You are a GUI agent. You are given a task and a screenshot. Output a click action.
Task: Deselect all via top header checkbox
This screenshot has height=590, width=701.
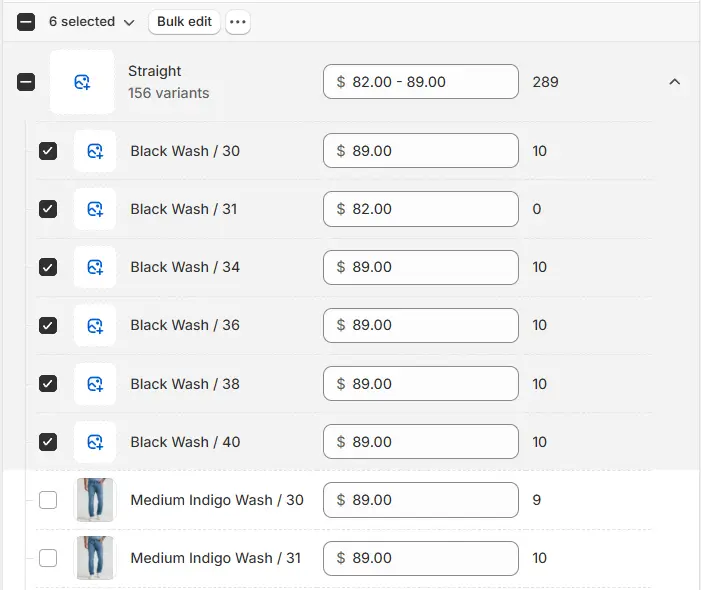[x=26, y=22]
